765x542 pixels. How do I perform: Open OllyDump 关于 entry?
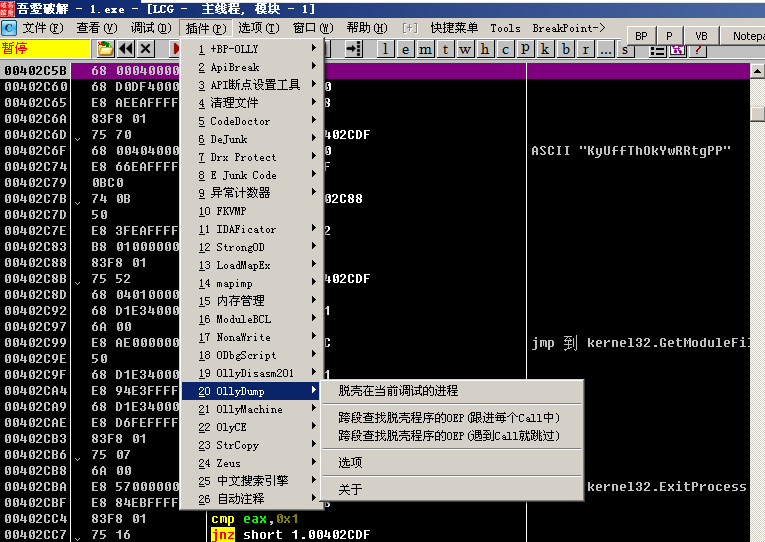click(x=452, y=489)
